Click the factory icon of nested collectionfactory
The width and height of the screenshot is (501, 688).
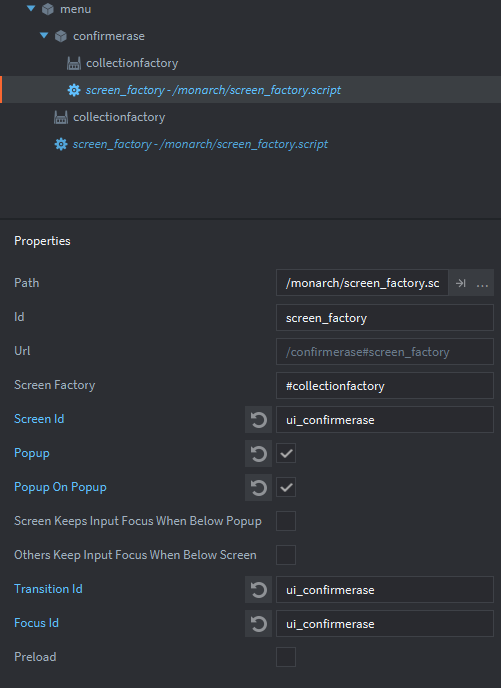74,63
